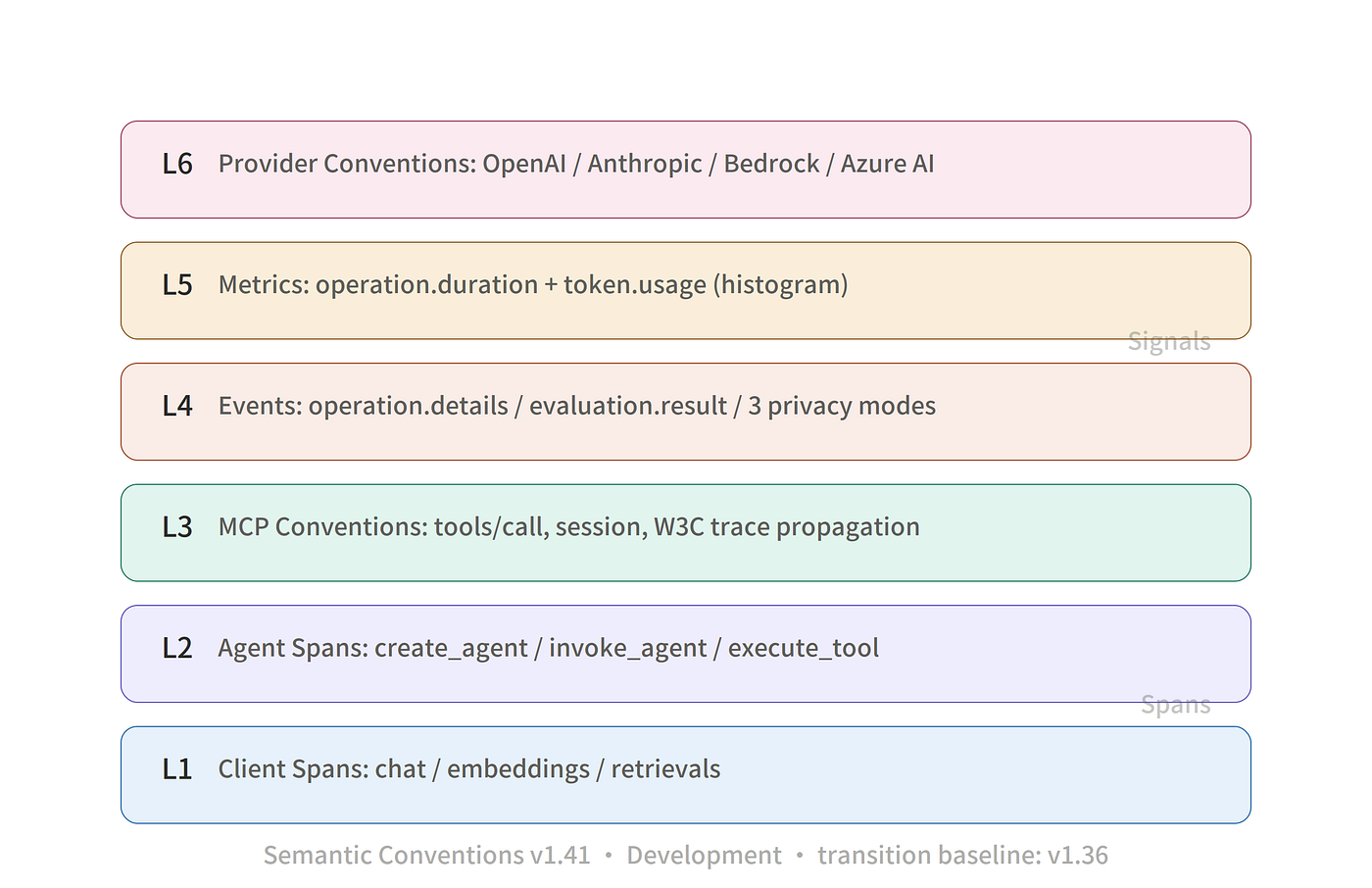
Task: Click the transition baseline v1.36 text
Action: [962, 856]
